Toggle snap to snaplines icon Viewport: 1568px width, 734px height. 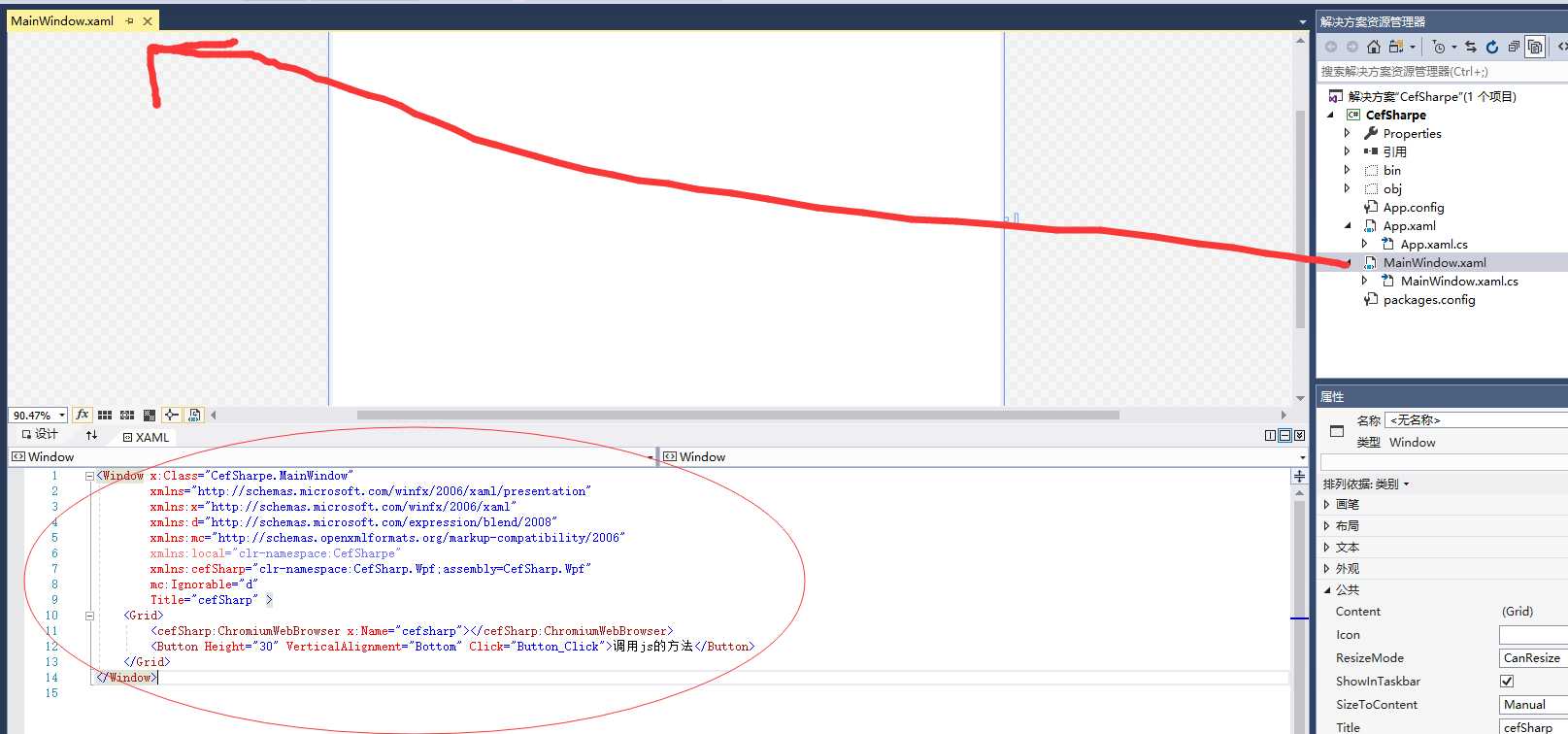coord(171,415)
